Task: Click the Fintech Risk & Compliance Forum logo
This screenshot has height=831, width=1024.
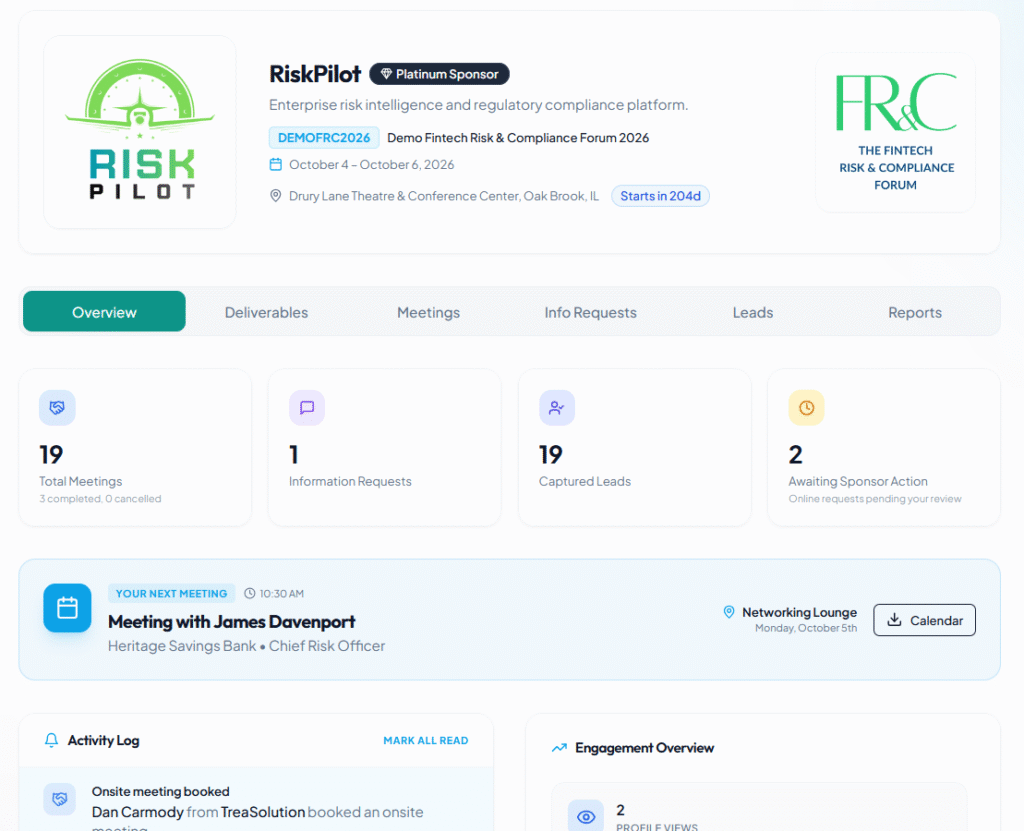Action: (895, 133)
